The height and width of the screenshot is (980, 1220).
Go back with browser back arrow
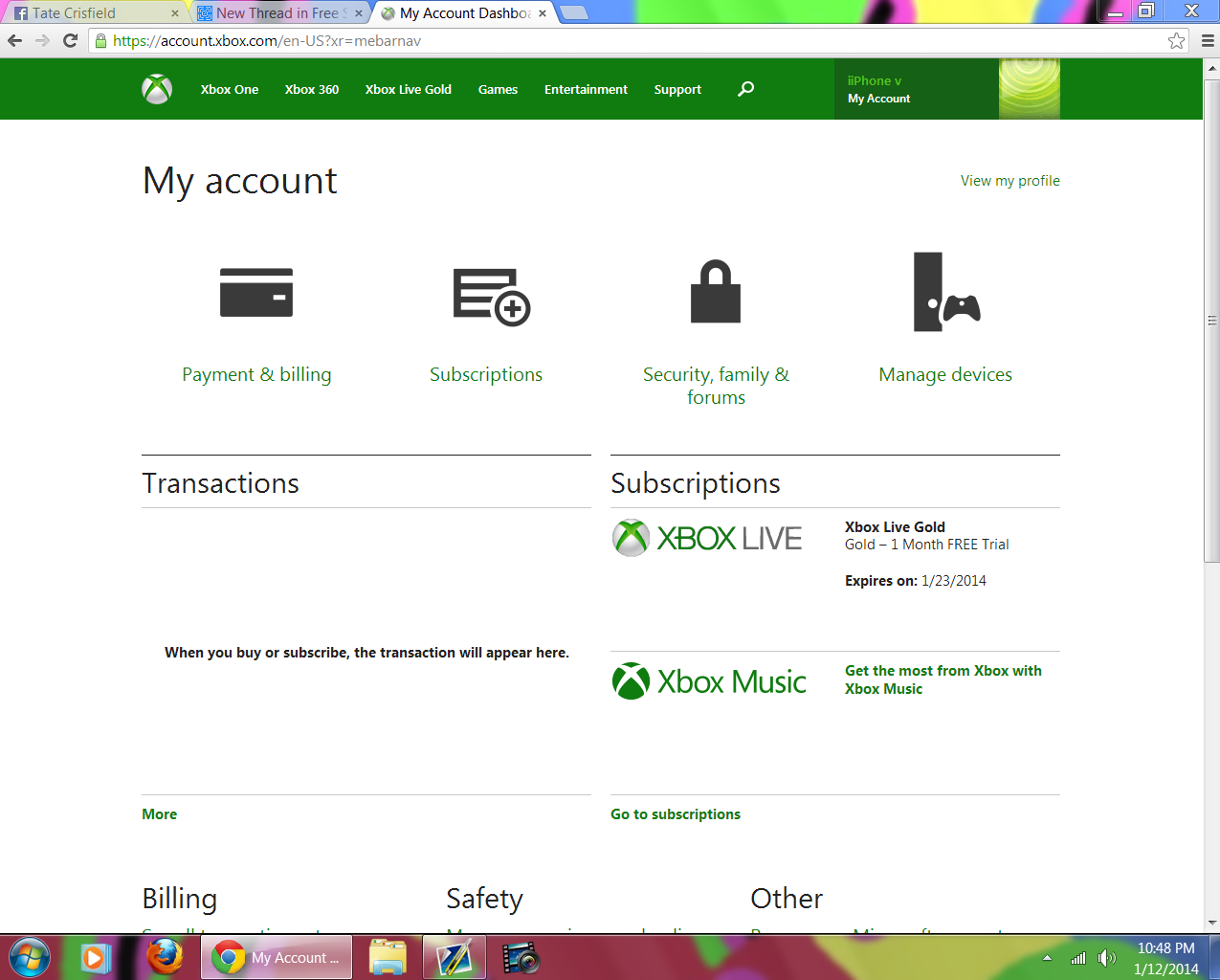14,40
